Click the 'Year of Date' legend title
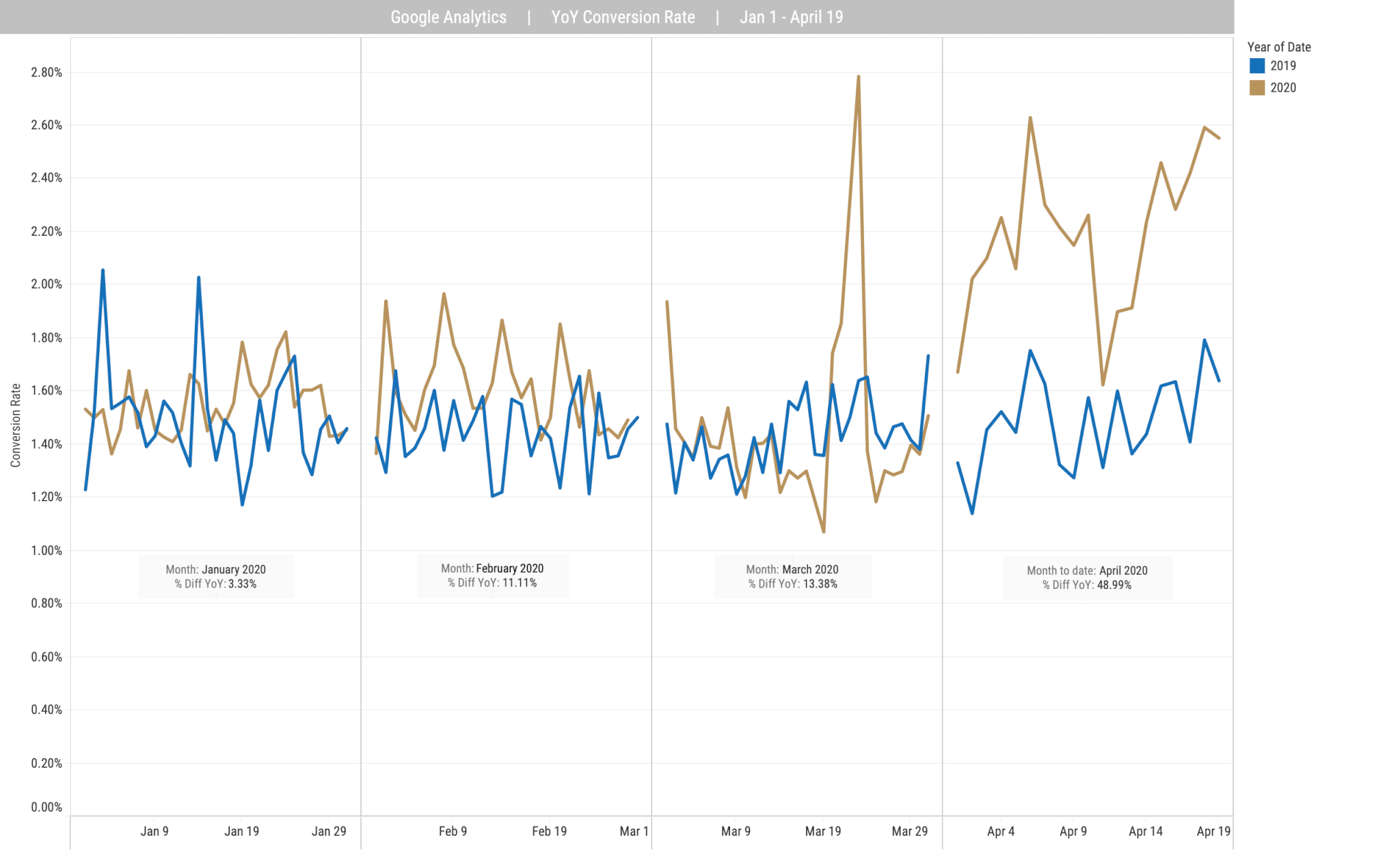Screen dimensions: 1400x850 (1279, 47)
